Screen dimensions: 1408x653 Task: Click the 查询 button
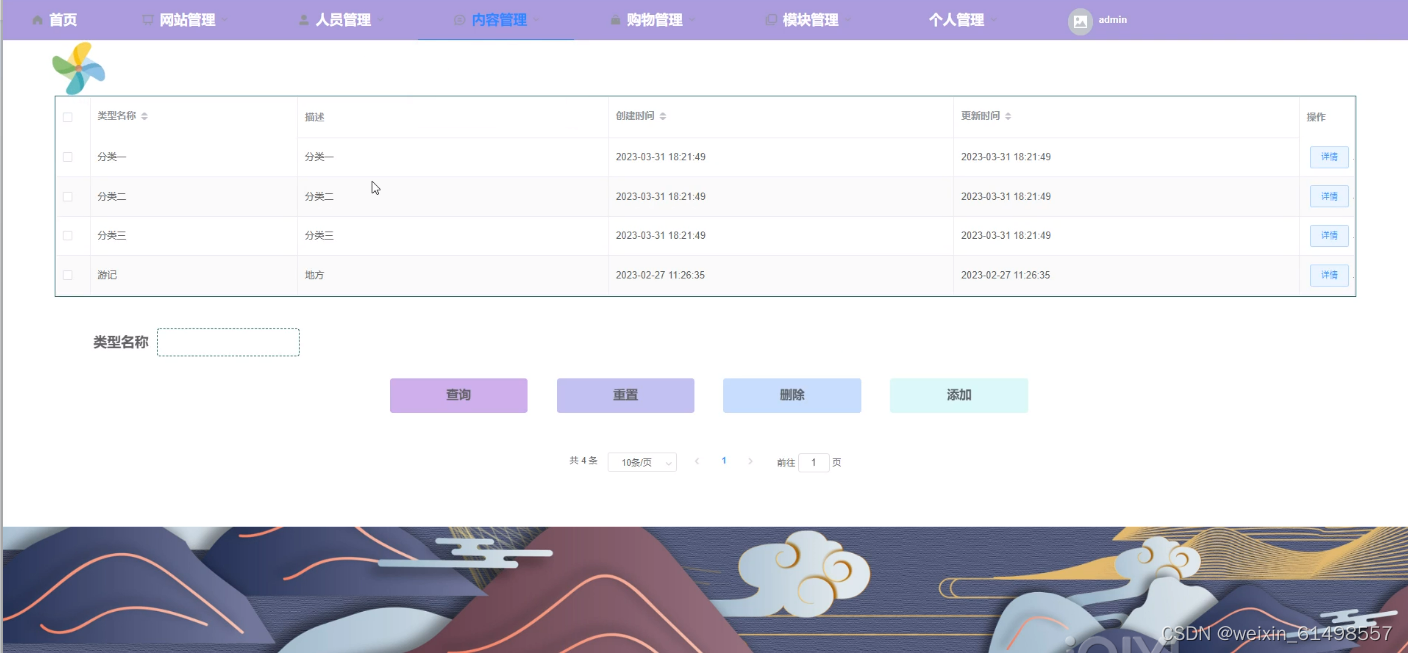(458, 395)
